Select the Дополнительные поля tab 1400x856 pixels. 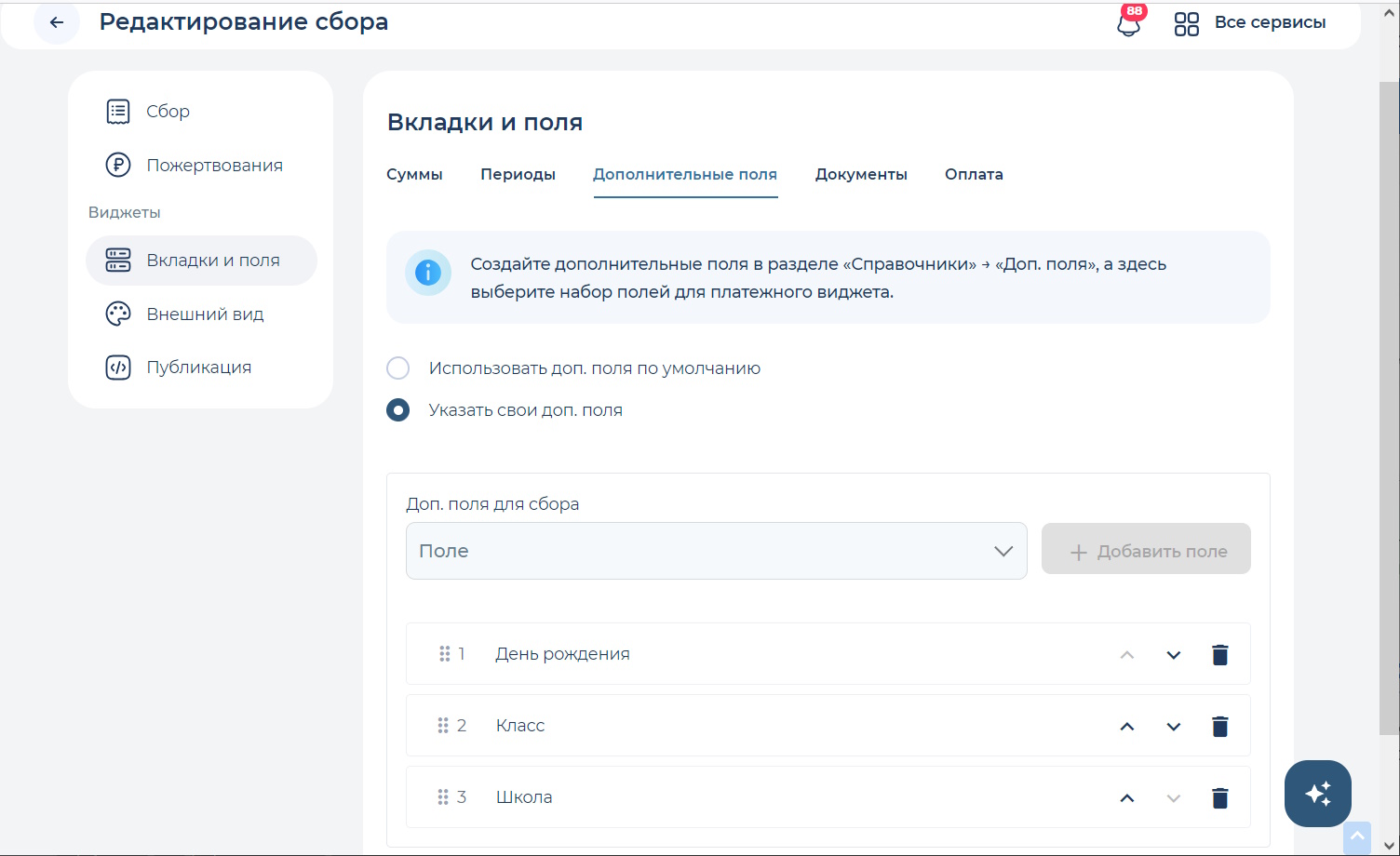pyautogui.click(x=685, y=175)
